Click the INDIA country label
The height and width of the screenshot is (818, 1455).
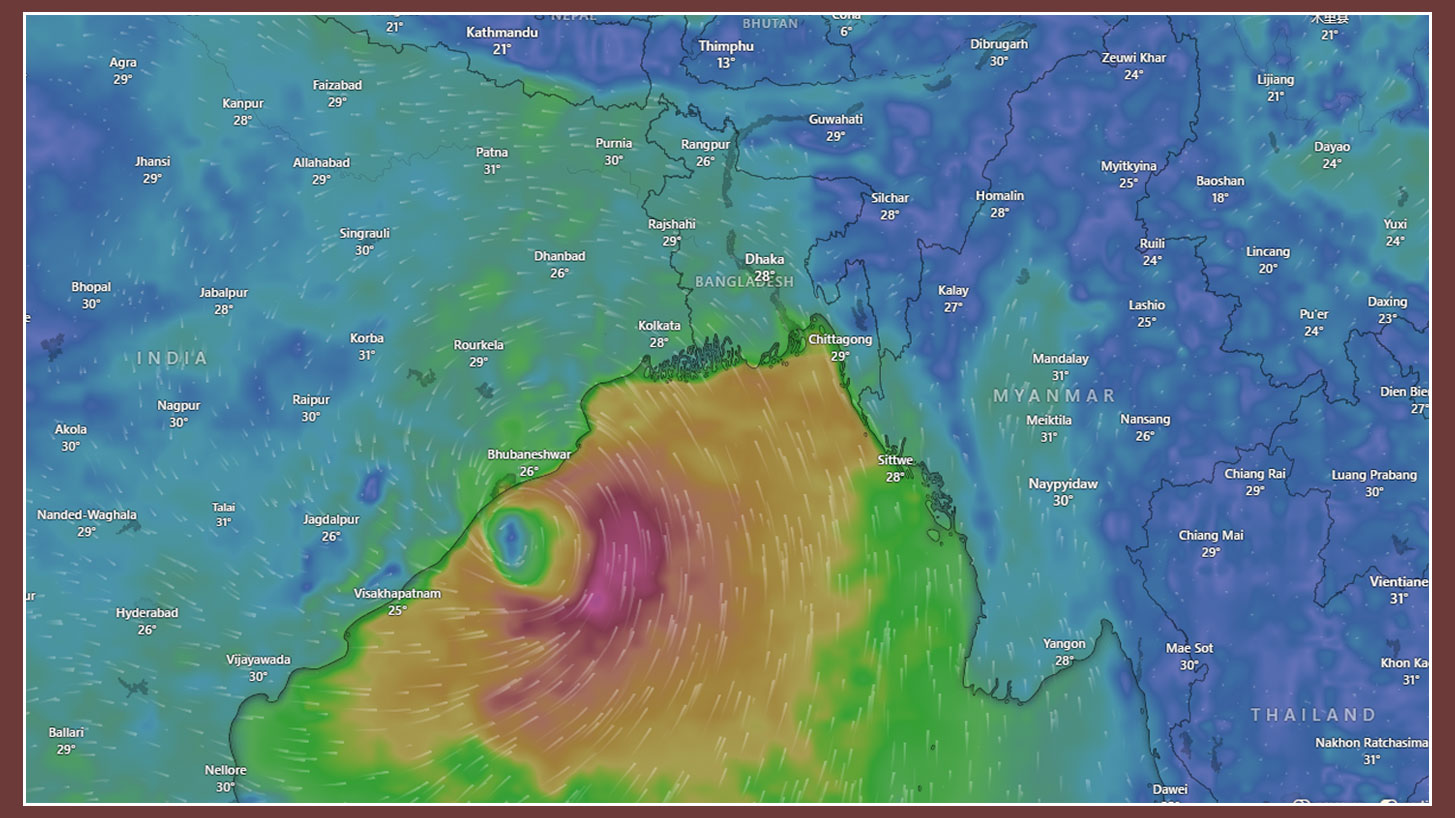(173, 358)
